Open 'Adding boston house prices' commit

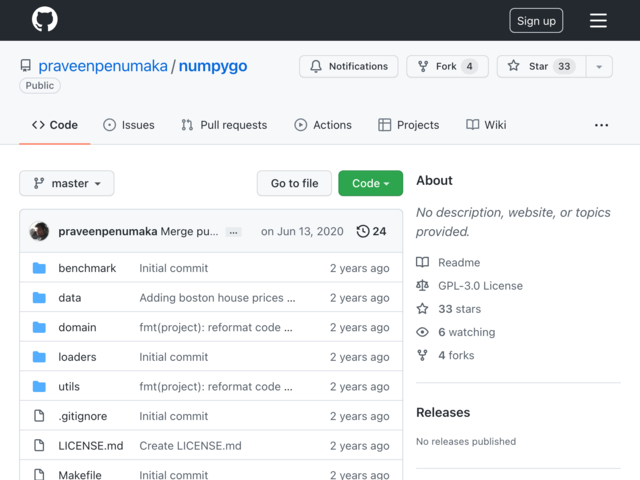tap(217, 298)
